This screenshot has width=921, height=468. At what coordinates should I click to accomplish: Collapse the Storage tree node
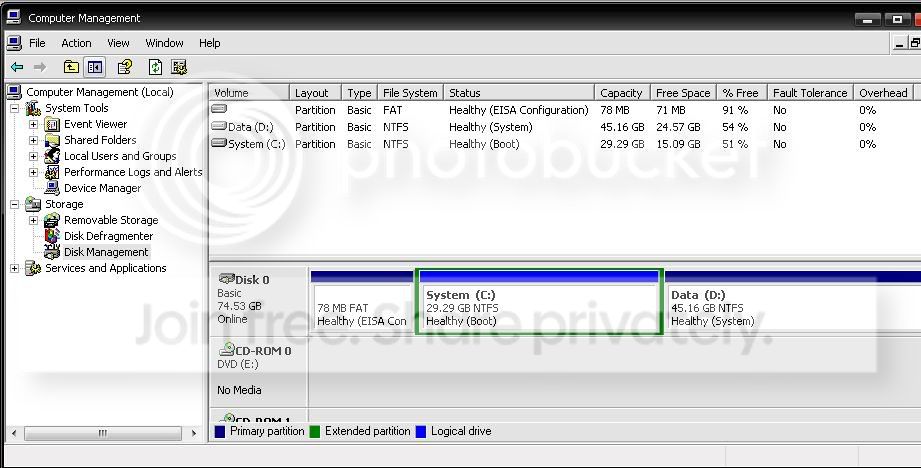point(15,204)
